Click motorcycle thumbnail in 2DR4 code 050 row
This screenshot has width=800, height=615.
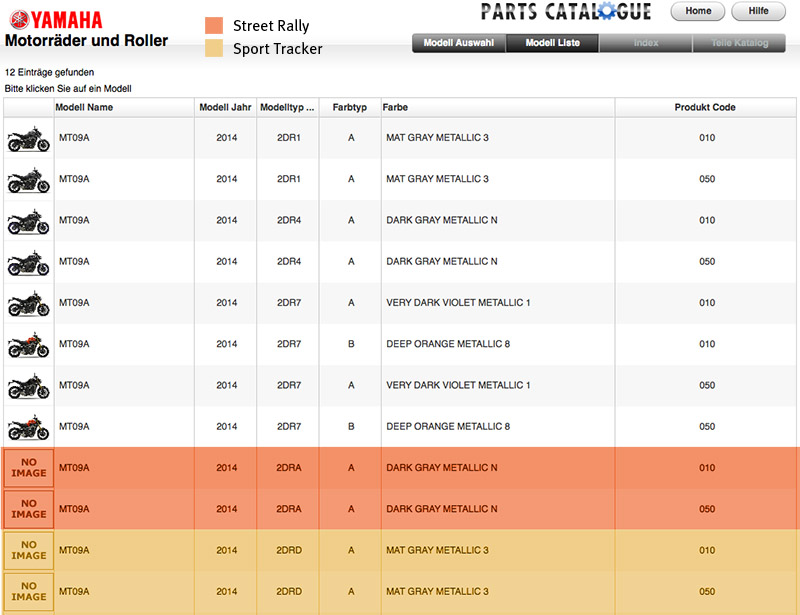click(28, 262)
